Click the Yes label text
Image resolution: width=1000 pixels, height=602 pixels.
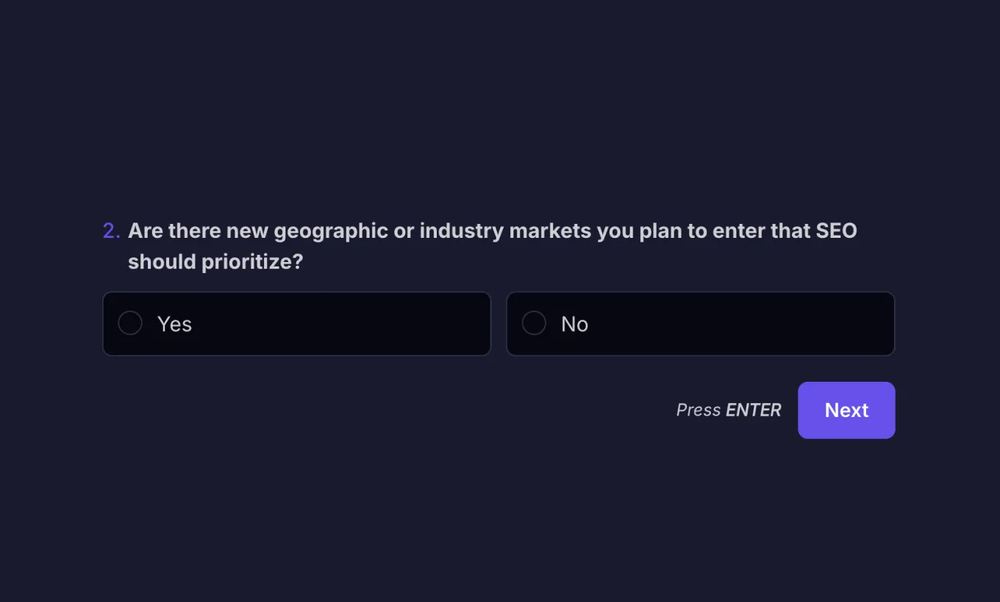[x=174, y=323]
